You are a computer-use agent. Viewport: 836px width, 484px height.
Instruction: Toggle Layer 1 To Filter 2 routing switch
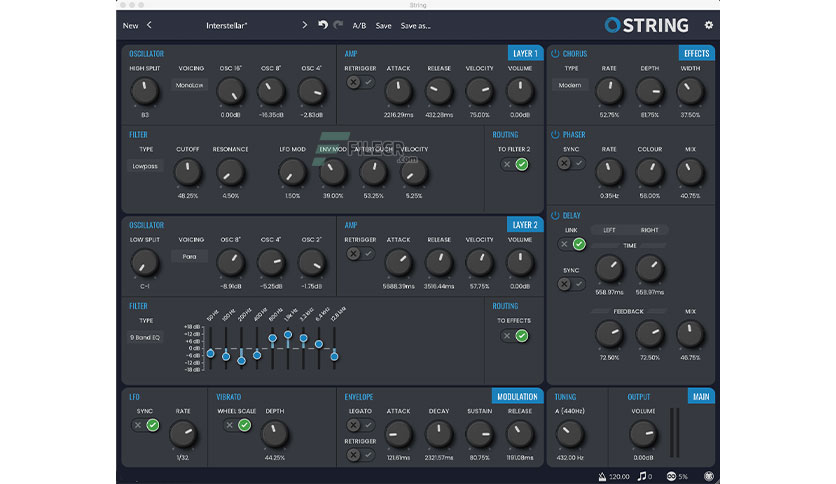(515, 164)
